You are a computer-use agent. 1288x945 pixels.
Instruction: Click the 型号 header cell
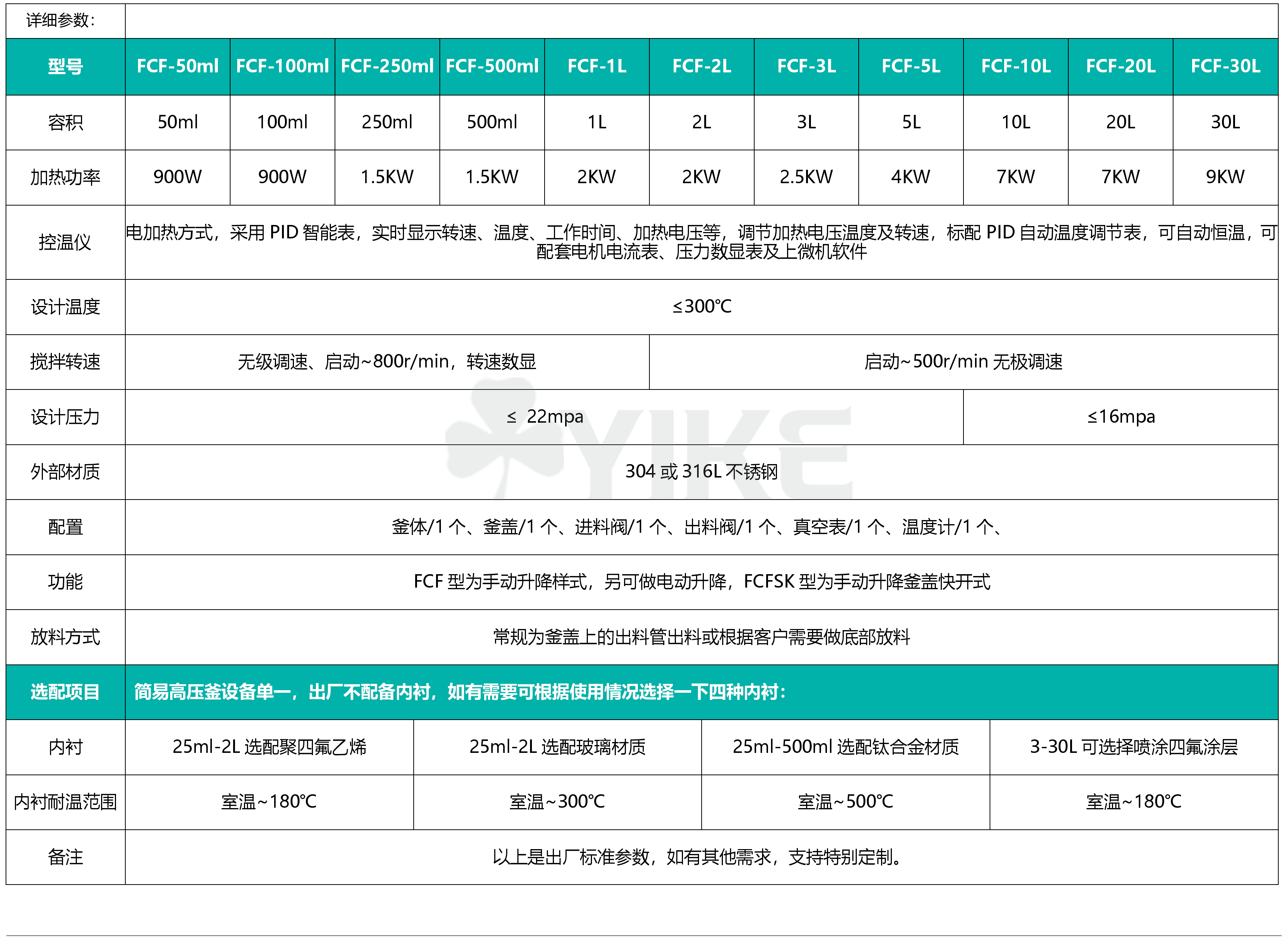(65, 66)
